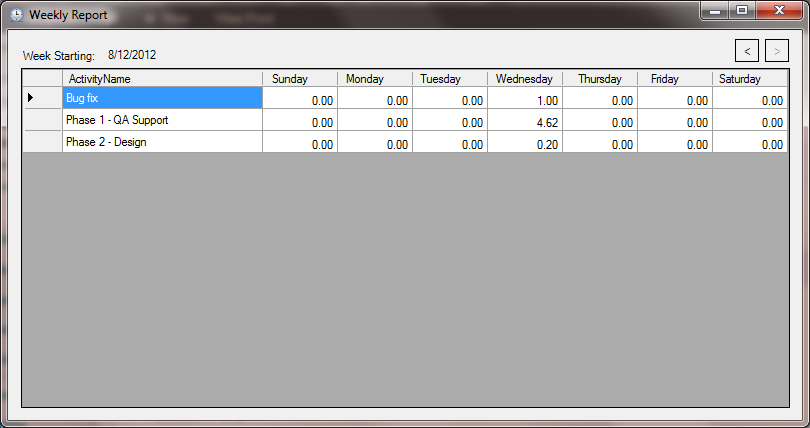The width and height of the screenshot is (810, 428).
Task: Click the next week arrow button
Action: tap(776, 51)
